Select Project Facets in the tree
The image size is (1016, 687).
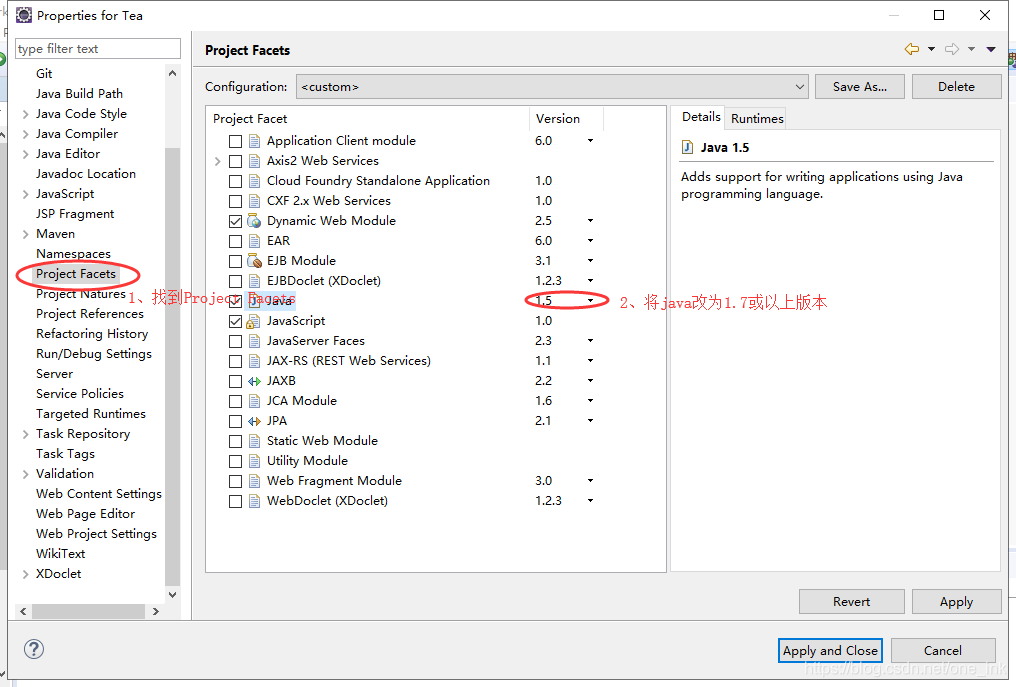(x=76, y=274)
